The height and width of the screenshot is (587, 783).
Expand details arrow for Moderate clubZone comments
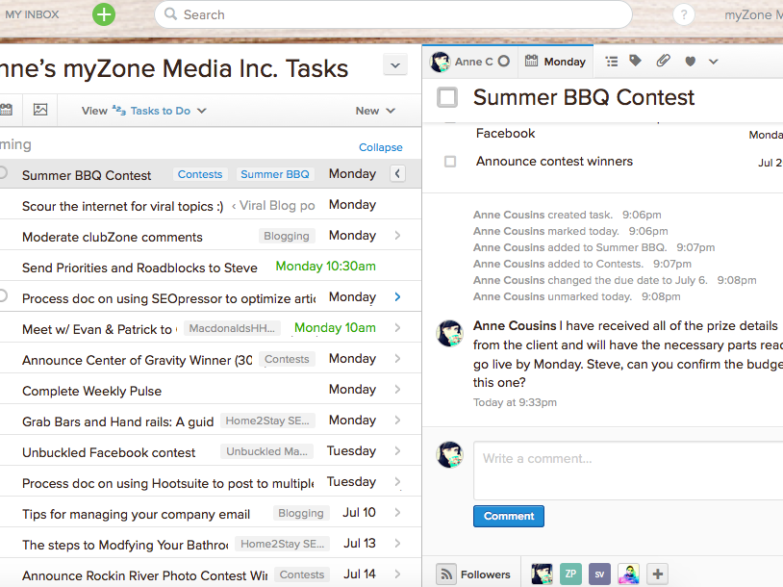coord(397,235)
